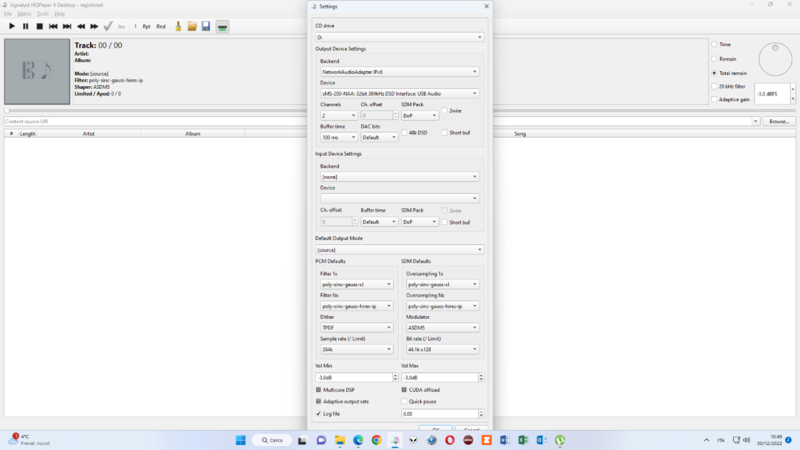Open the Dither TPDF dropdown
The image size is (800, 450).
click(356, 328)
